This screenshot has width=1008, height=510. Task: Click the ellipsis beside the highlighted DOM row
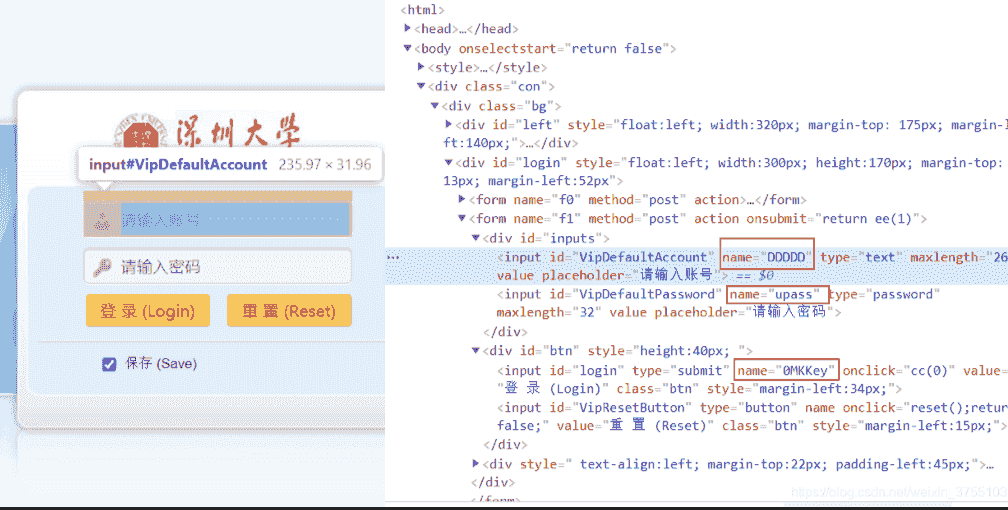click(394, 257)
